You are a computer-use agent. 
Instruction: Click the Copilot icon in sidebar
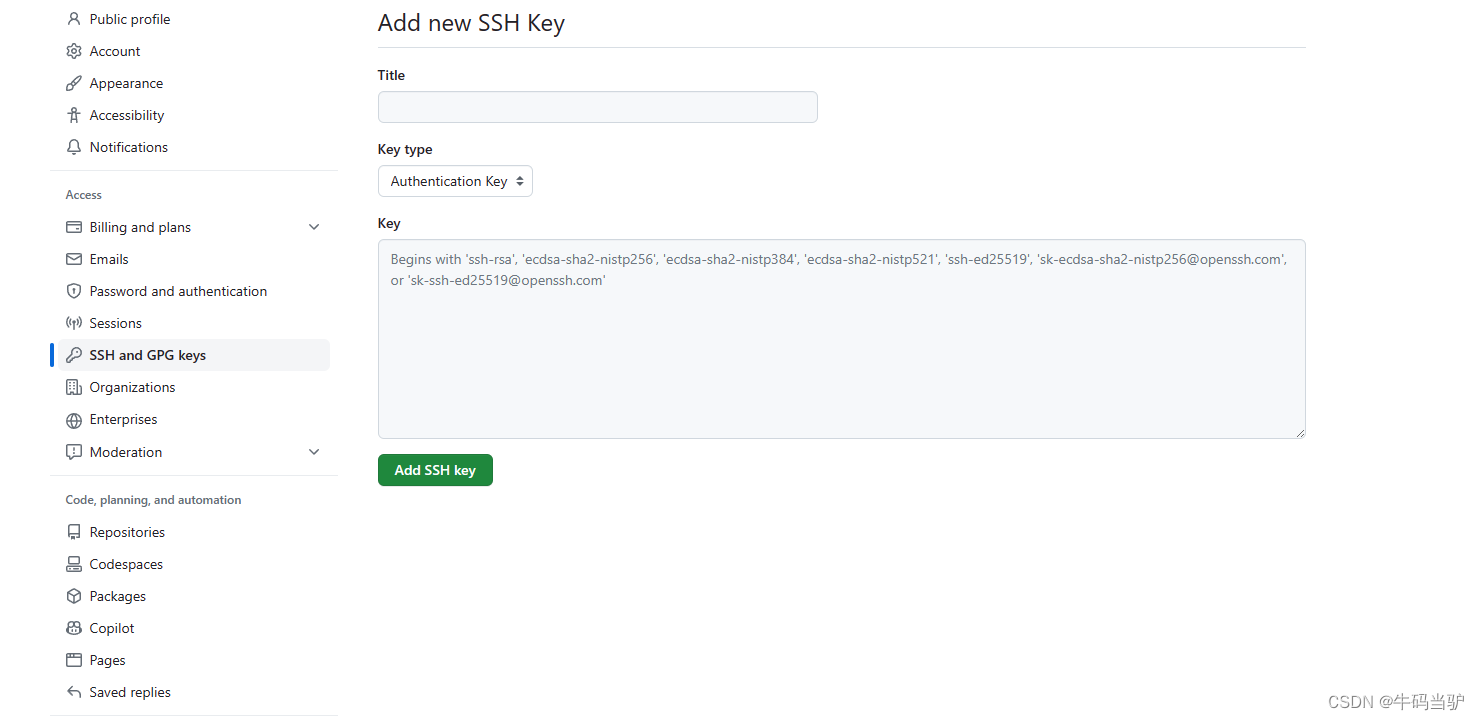coord(74,628)
